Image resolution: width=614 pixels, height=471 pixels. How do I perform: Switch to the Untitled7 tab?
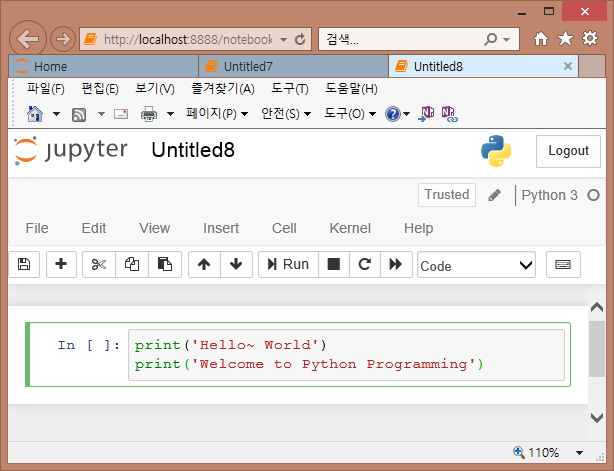click(293, 66)
